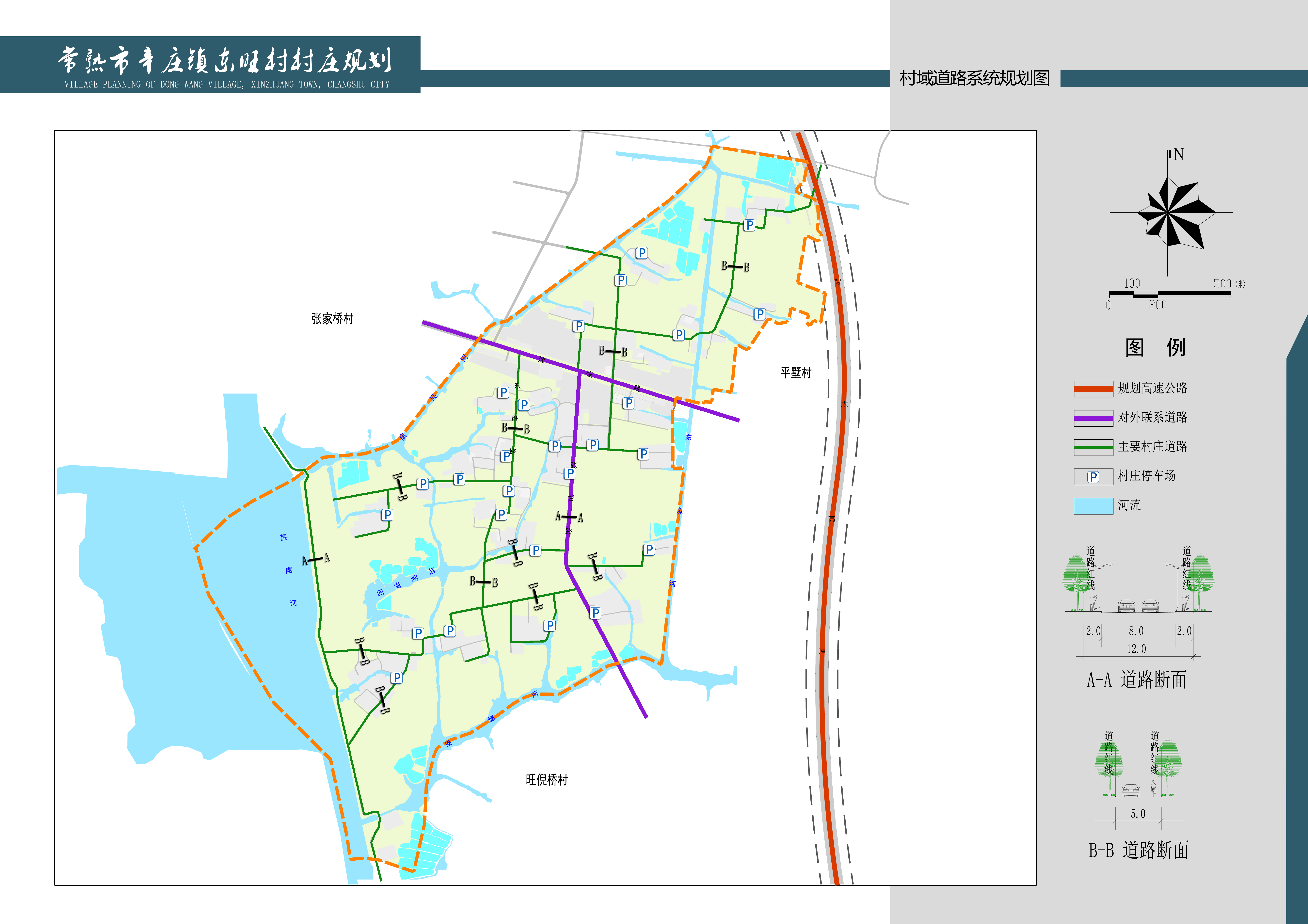
Task: Click the 平墅村 village label
Action: pyautogui.click(x=796, y=373)
